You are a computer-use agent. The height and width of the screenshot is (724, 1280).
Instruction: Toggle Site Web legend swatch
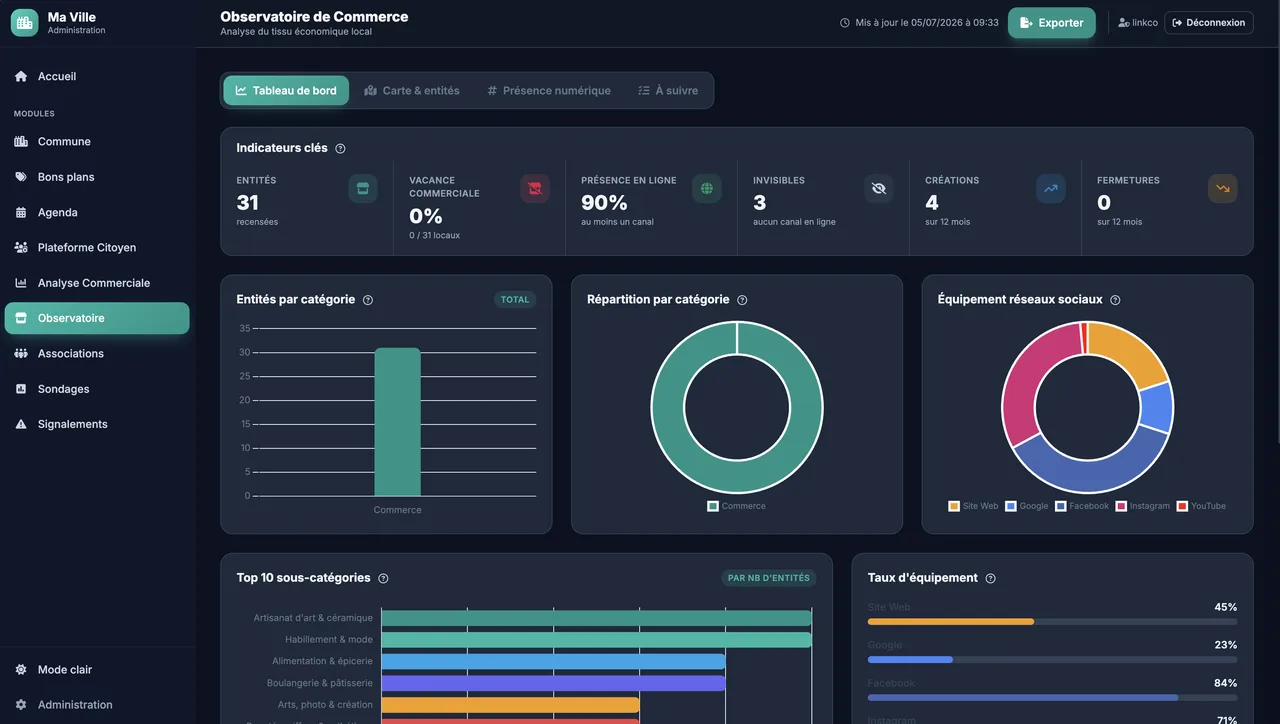tap(954, 506)
